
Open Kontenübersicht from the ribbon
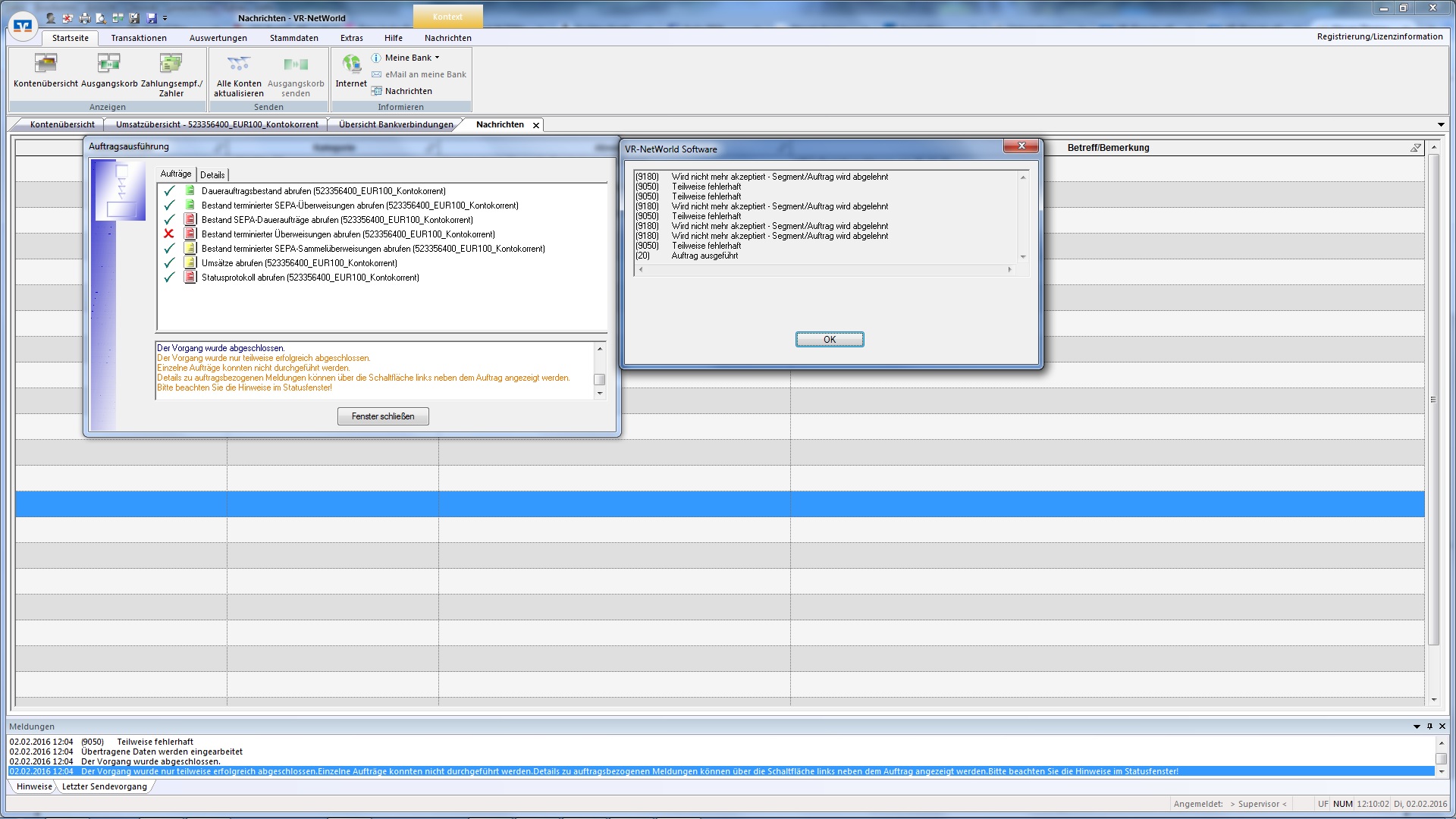[46, 71]
